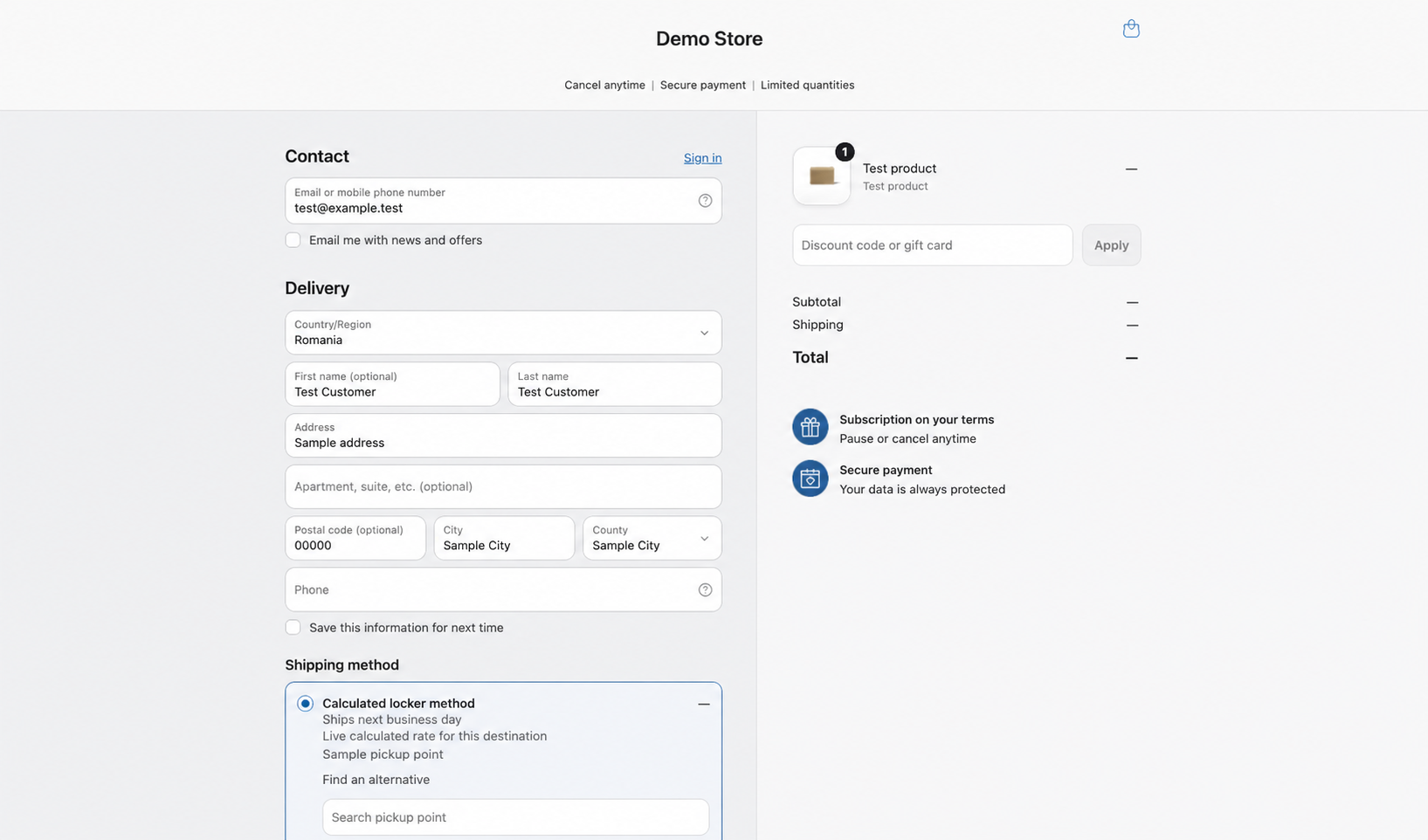Click the Shipping method heading

341,665
